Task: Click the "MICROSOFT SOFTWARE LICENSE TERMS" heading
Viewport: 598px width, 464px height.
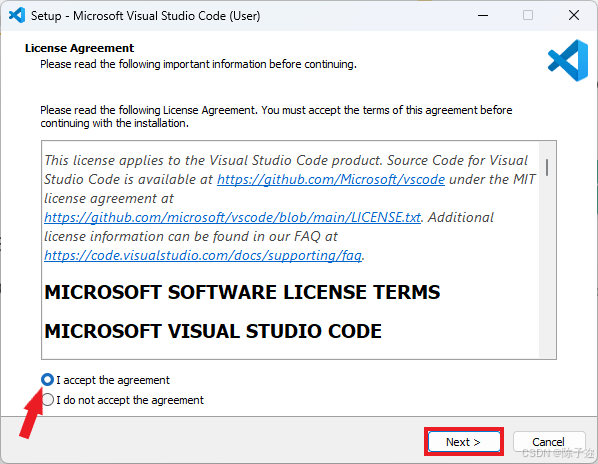Action: coord(242,292)
